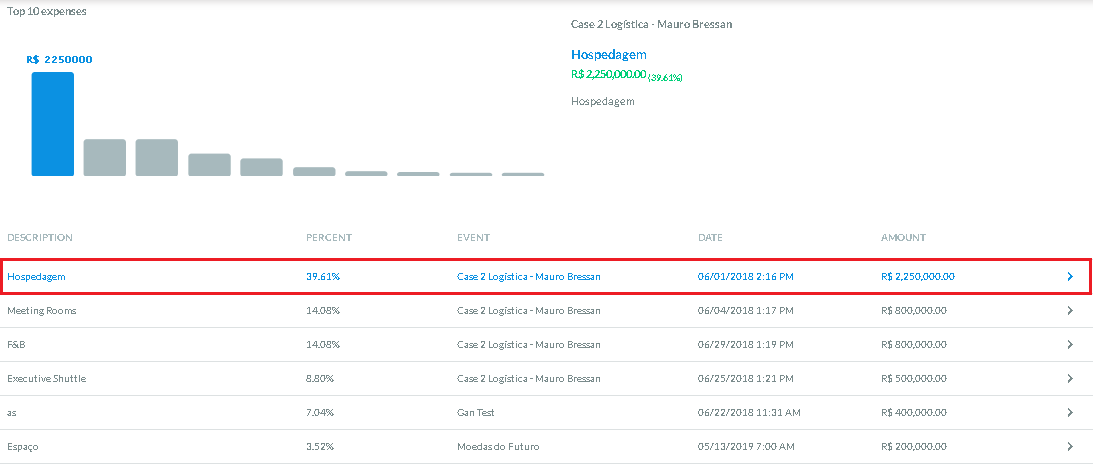Click Moedas do Futuro event cell
This screenshot has height=469, width=1093.
click(x=498, y=447)
